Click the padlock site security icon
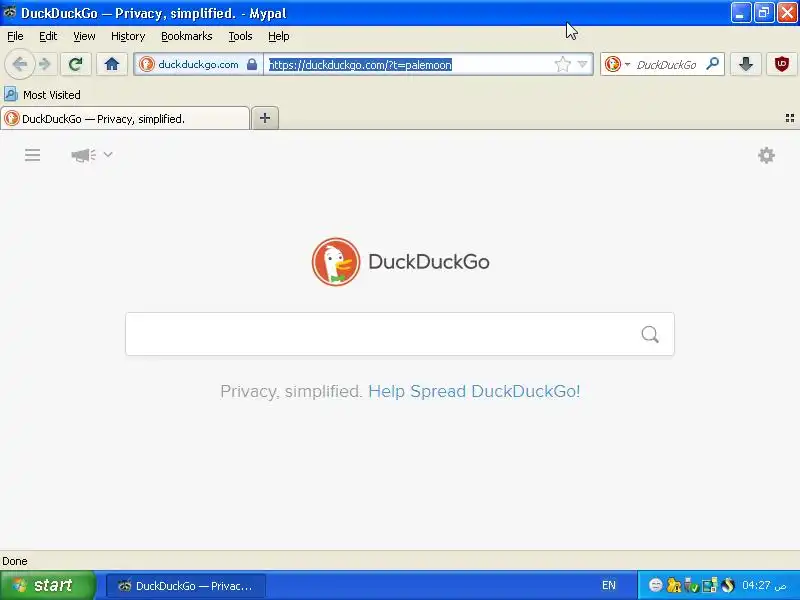The width and height of the screenshot is (800, 600). [x=252, y=64]
